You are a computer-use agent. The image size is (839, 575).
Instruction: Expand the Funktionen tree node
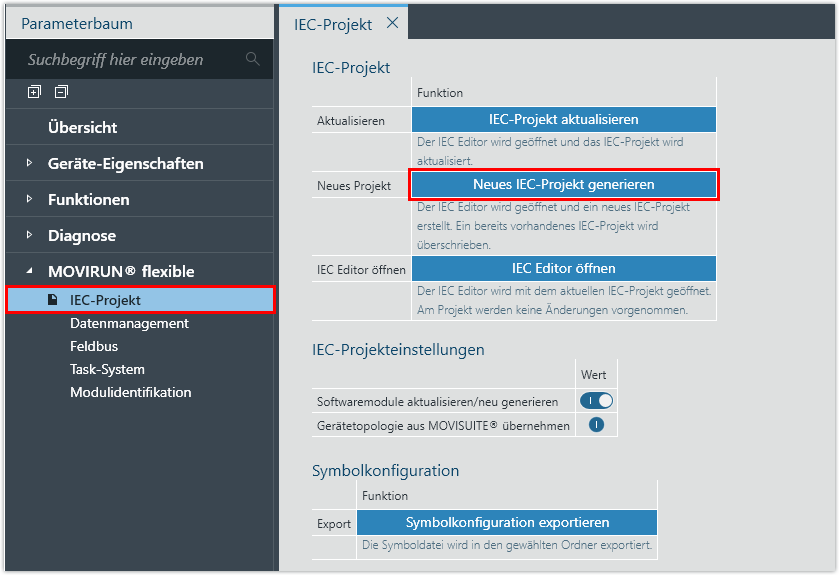[29, 200]
